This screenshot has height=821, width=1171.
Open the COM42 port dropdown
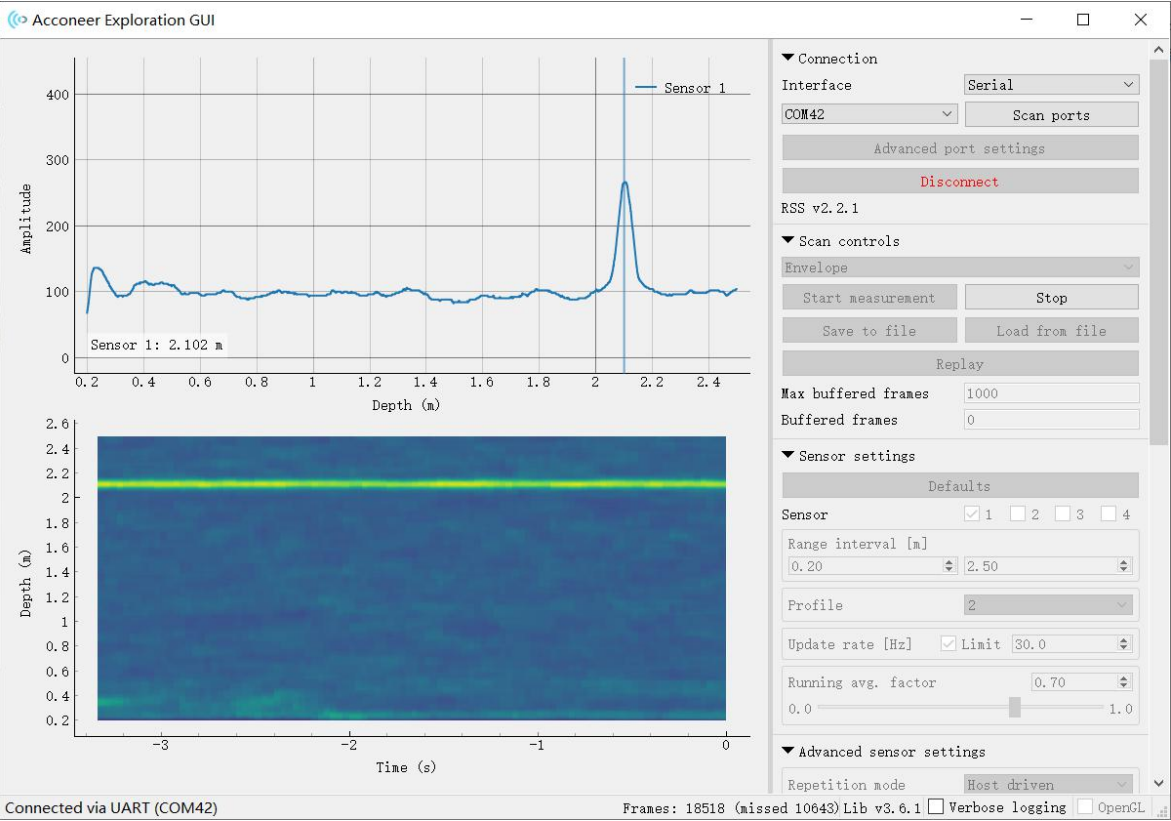tap(869, 114)
